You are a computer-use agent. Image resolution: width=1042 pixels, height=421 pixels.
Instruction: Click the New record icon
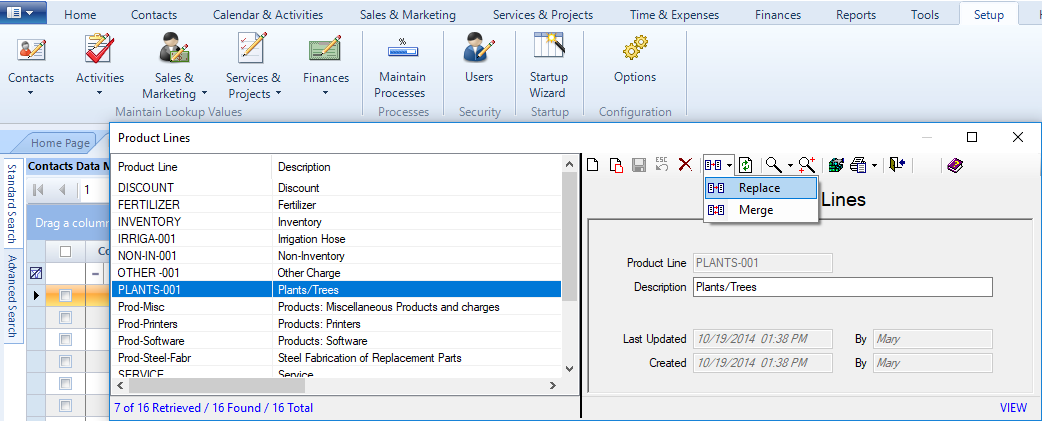tap(593, 165)
